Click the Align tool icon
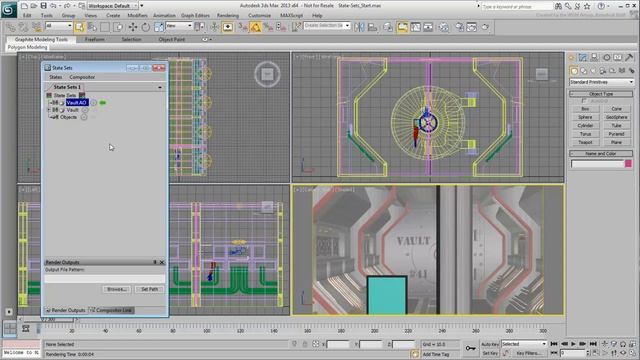 tap(372, 27)
